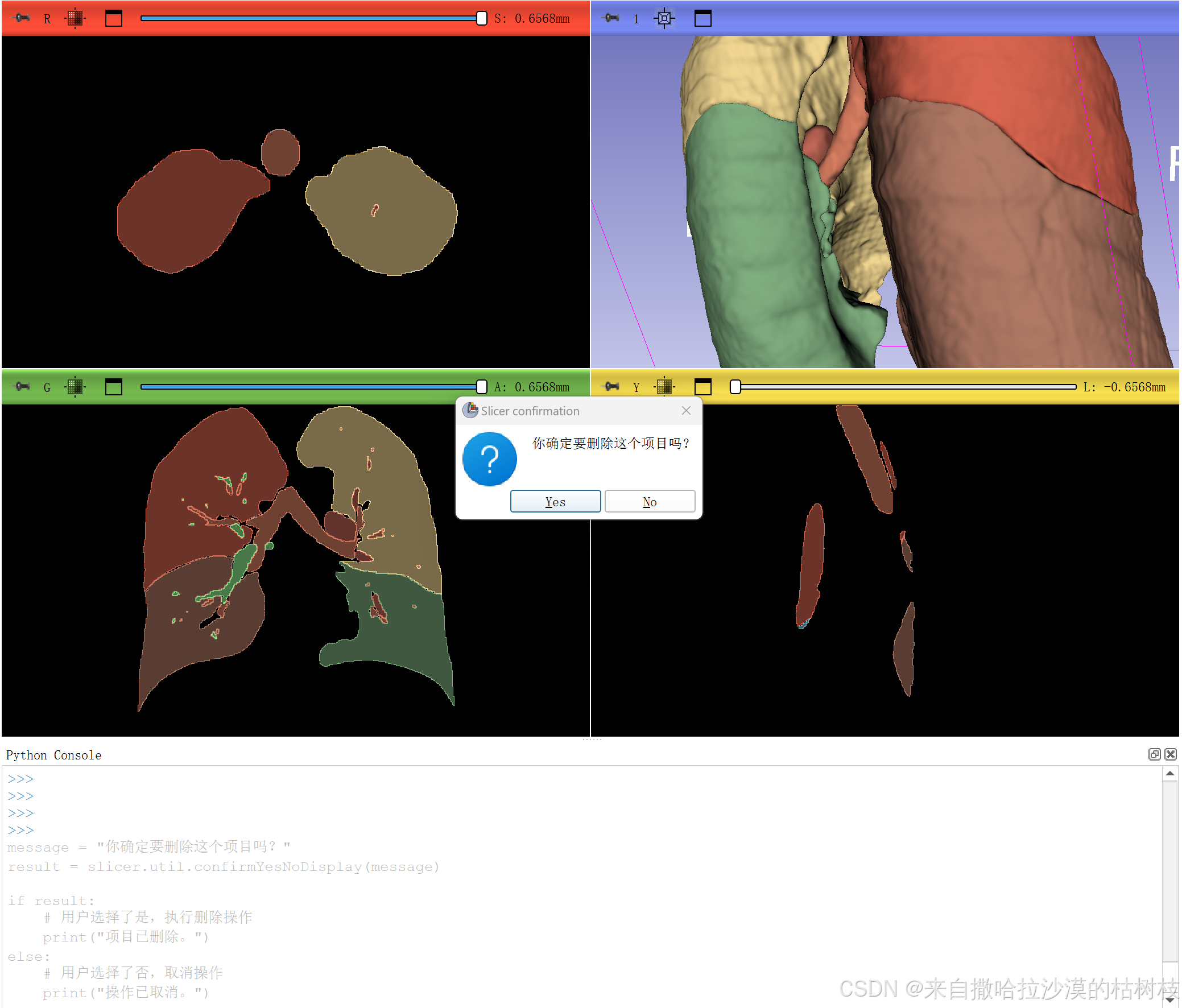
Task: Undock the Python Console panel
Action: (x=1154, y=754)
